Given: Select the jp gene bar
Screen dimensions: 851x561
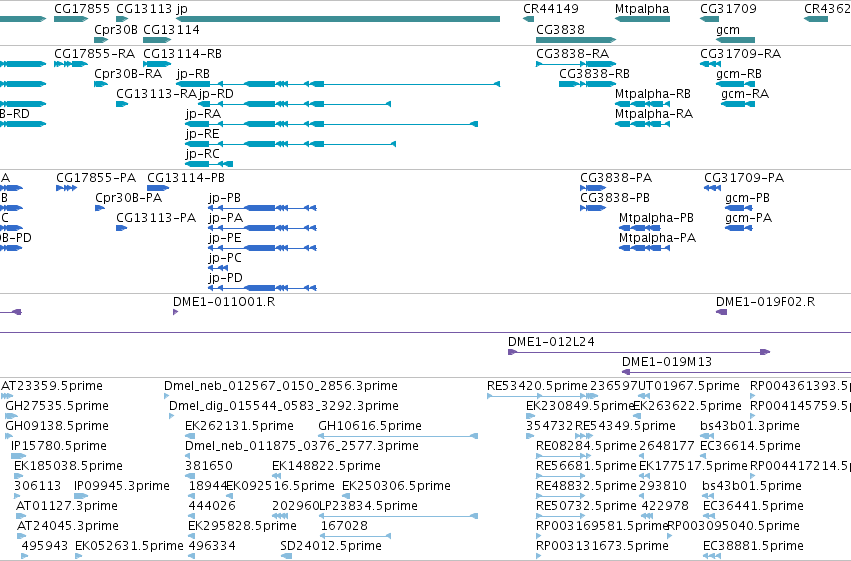Looking at the screenshot, I should pos(338,19).
